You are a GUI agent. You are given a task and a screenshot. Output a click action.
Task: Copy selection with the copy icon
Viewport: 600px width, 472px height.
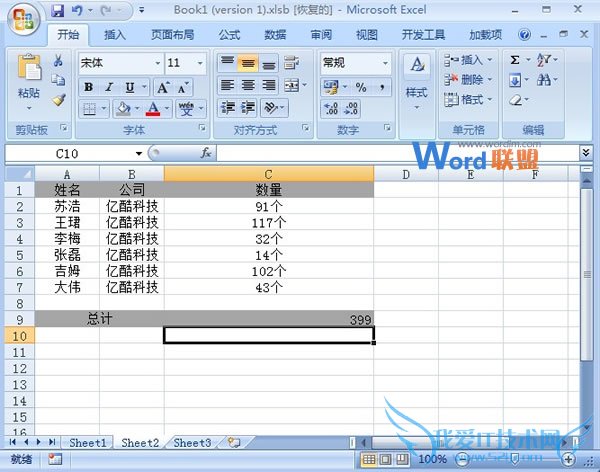coord(58,80)
